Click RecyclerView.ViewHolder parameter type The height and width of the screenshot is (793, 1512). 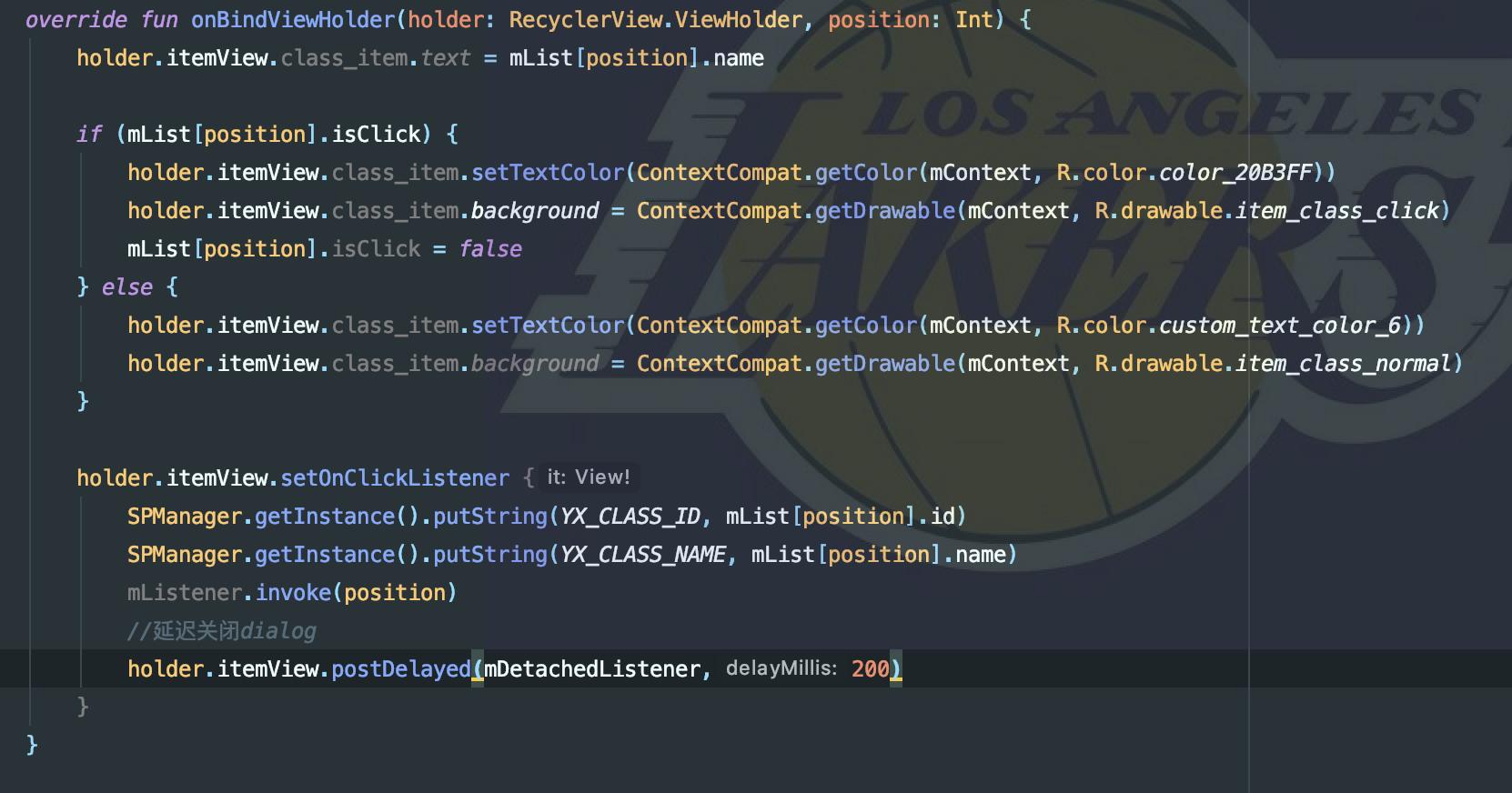click(656, 20)
